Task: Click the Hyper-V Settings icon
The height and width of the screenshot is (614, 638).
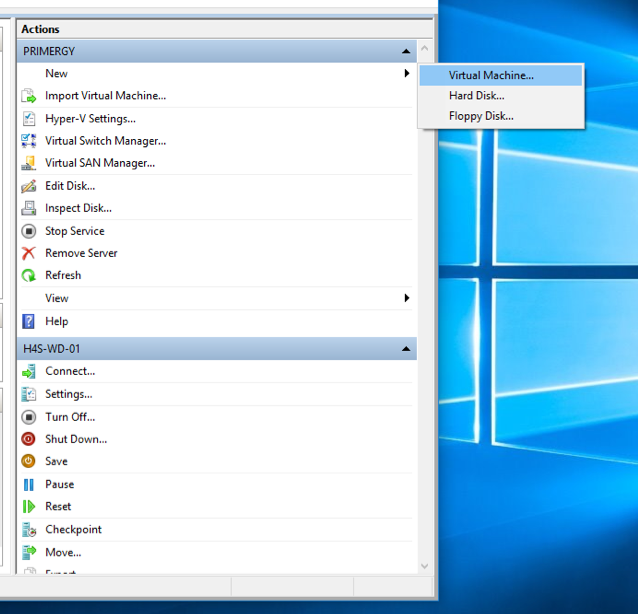Action: point(28,118)
